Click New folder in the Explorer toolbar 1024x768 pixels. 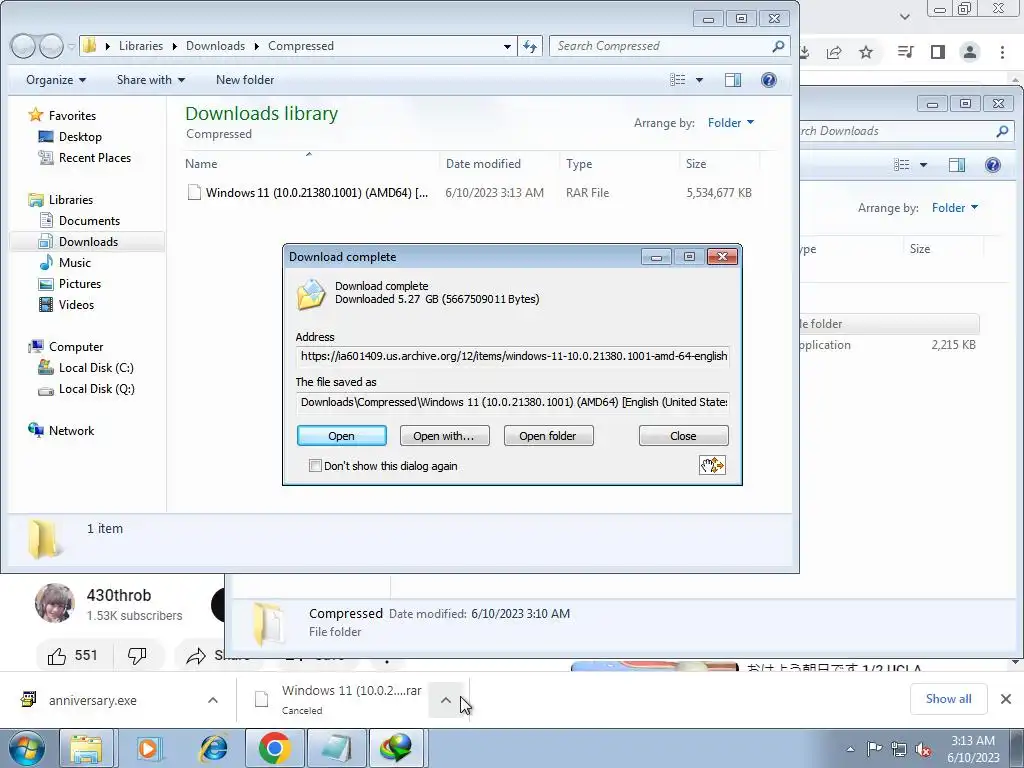245,80
